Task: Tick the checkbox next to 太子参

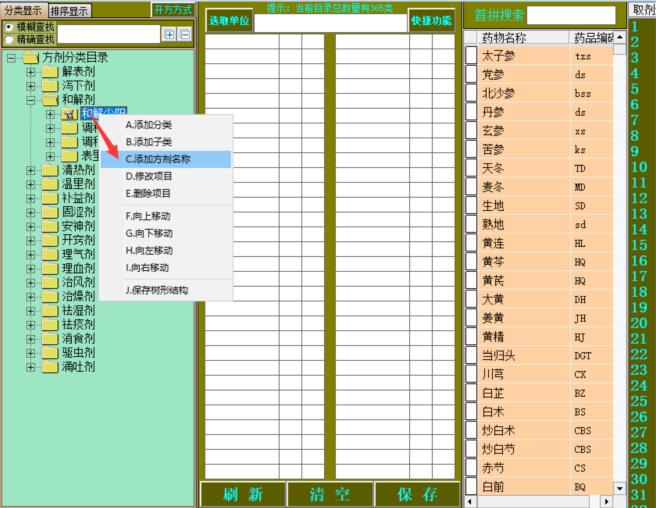Action: (472, 56)
